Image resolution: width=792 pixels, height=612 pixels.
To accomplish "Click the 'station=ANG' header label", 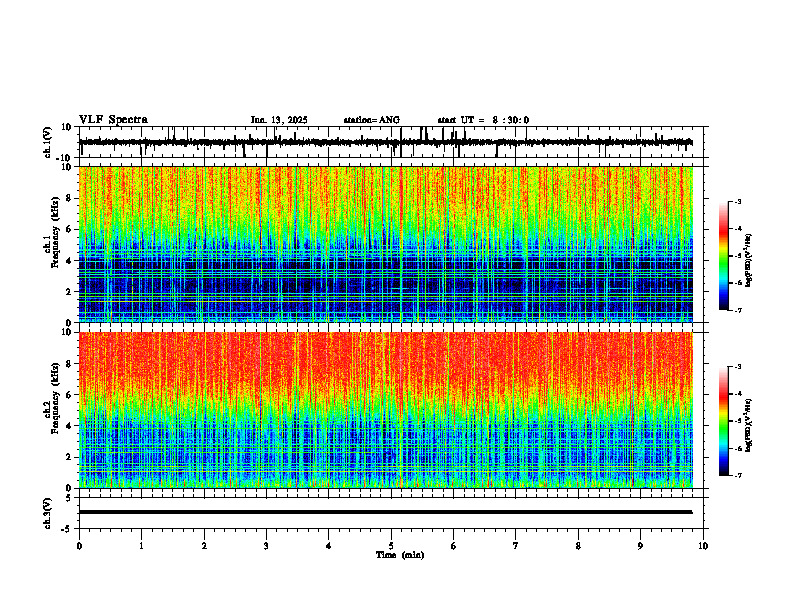I will pyautogui.click(x=372, y=120).
